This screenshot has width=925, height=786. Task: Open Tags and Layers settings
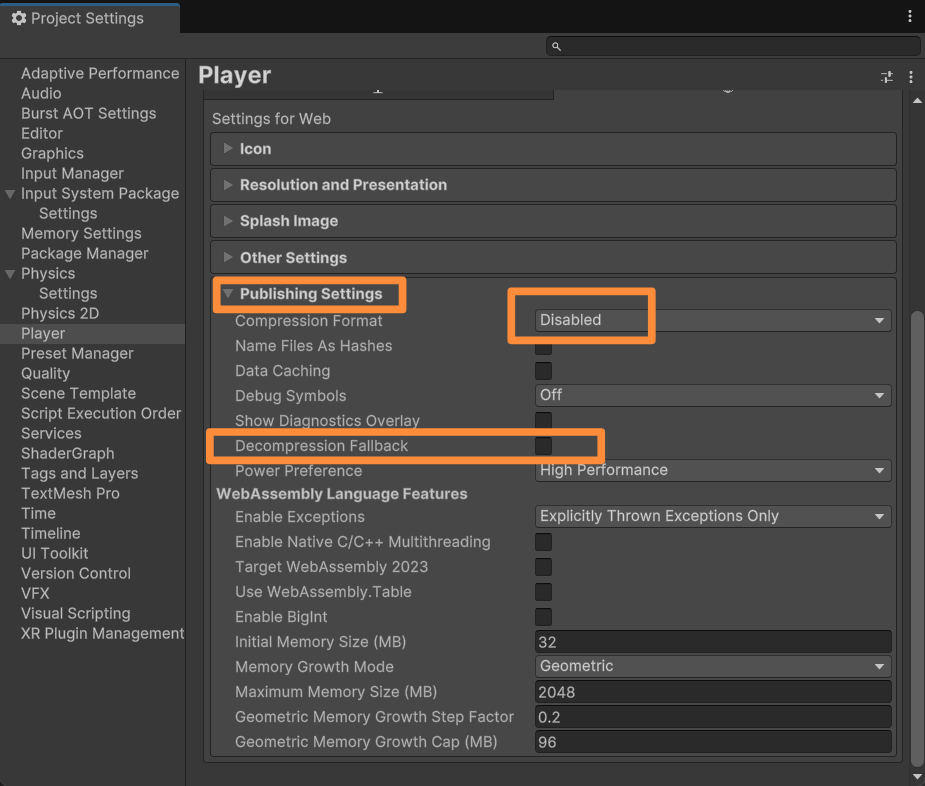[x=80, y=474]
